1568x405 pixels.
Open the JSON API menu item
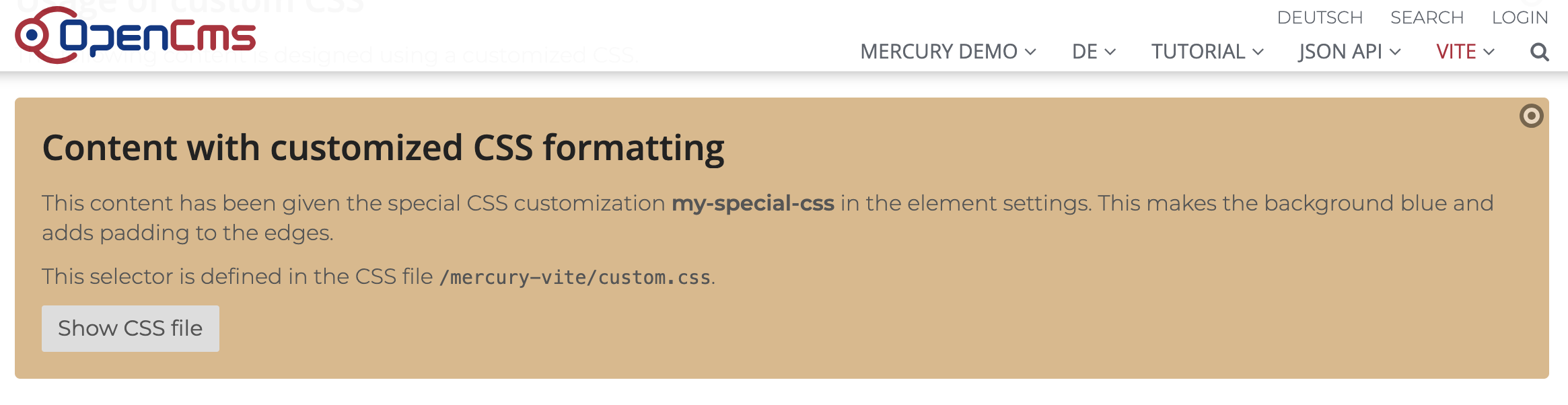[x=1340, y=51]
